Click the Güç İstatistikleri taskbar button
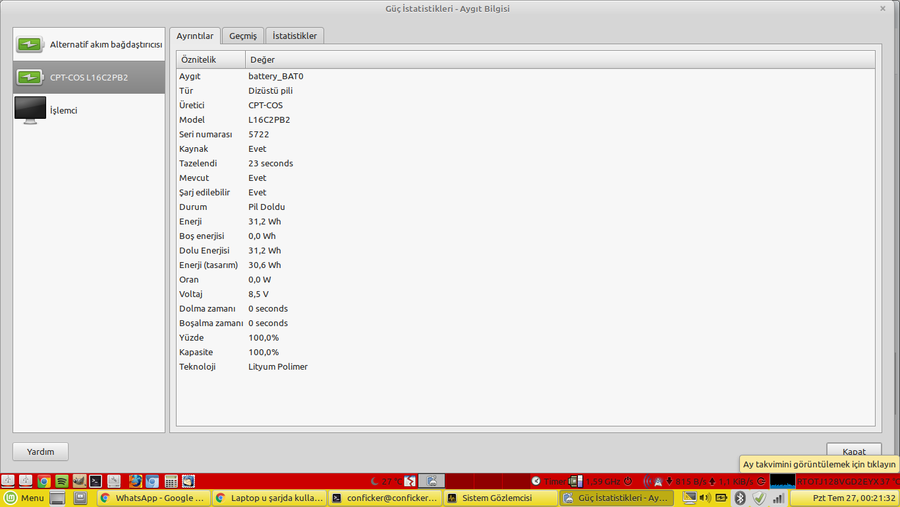This screenshot has height=507, width=900. point(616,498)
